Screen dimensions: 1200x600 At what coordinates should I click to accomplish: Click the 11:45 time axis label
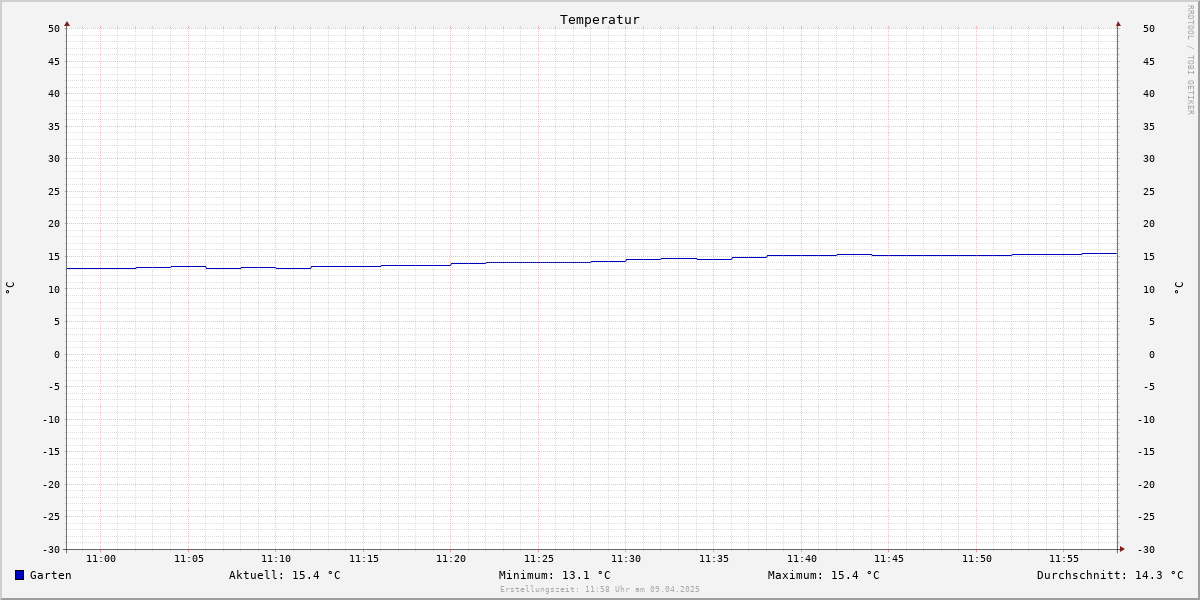[889, 559]
